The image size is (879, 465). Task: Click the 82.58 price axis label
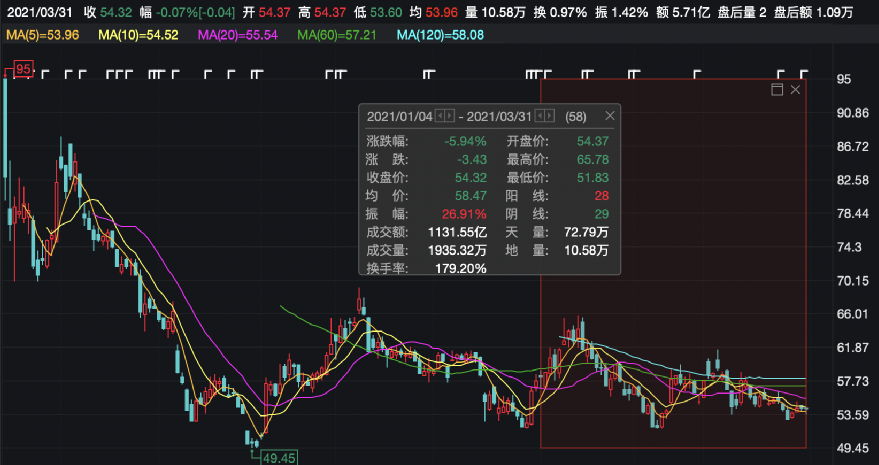852,181
